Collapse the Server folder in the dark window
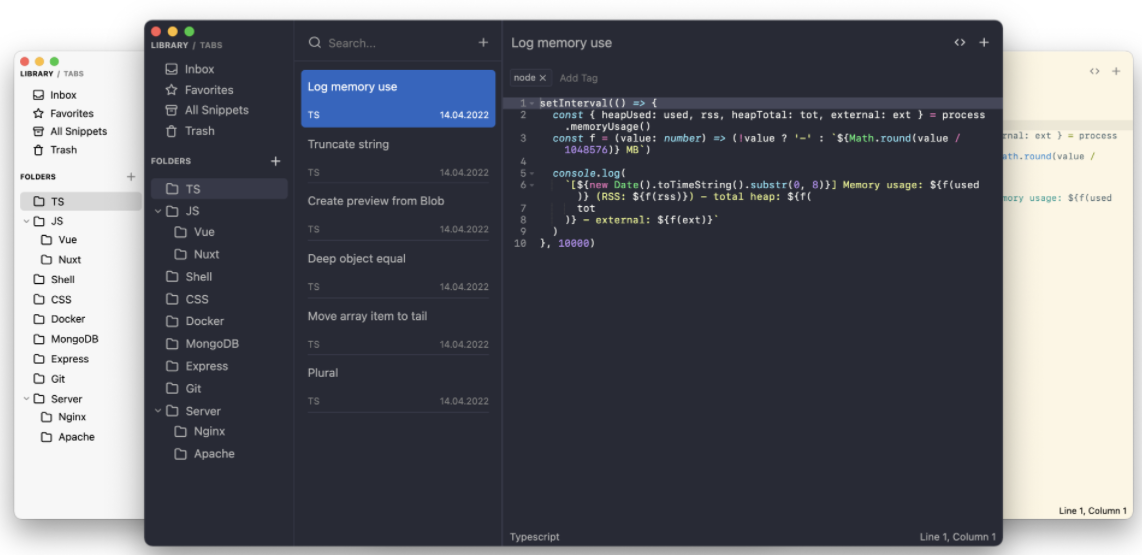Screen dimensions: 1142x555 (x=158, y=411)
